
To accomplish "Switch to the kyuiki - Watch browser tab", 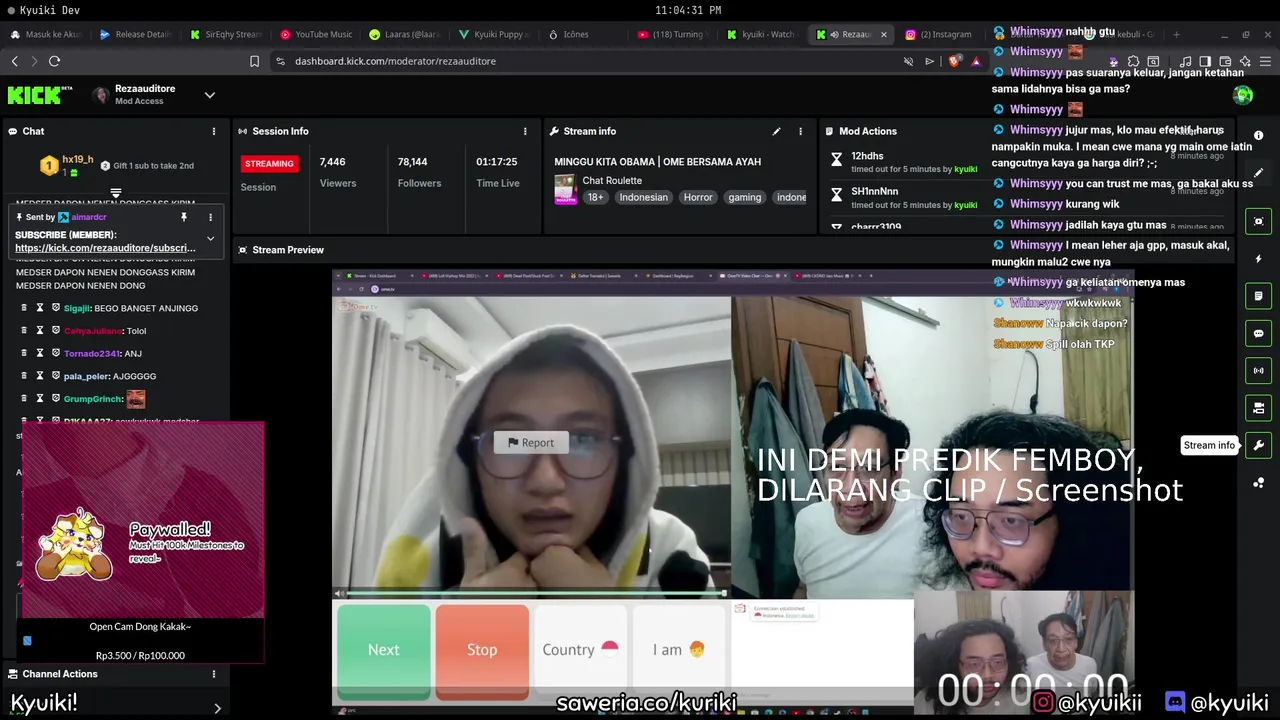I will (761, 34).
